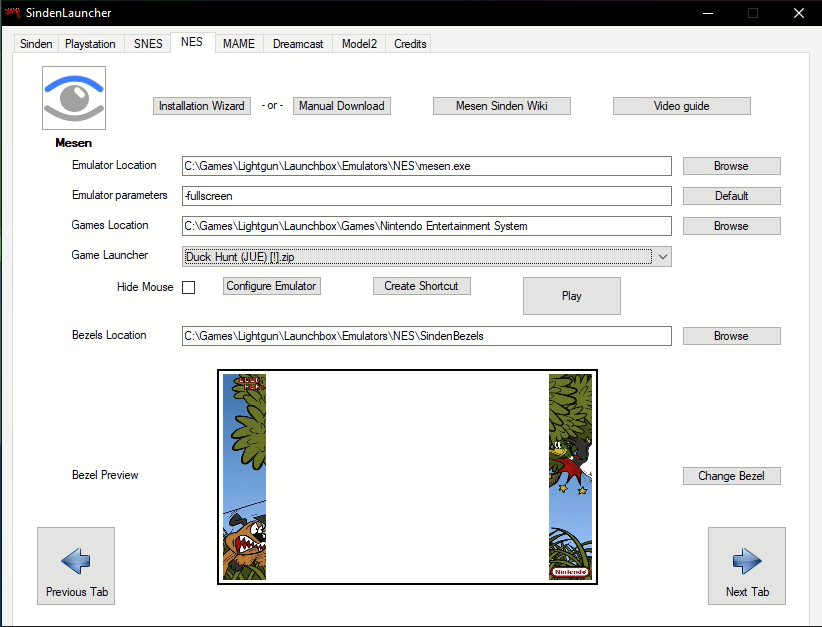The height and width of the screenshot is (627, 822).
Task: Click the Configure Emulator button
Action: (x=272, y=286)
